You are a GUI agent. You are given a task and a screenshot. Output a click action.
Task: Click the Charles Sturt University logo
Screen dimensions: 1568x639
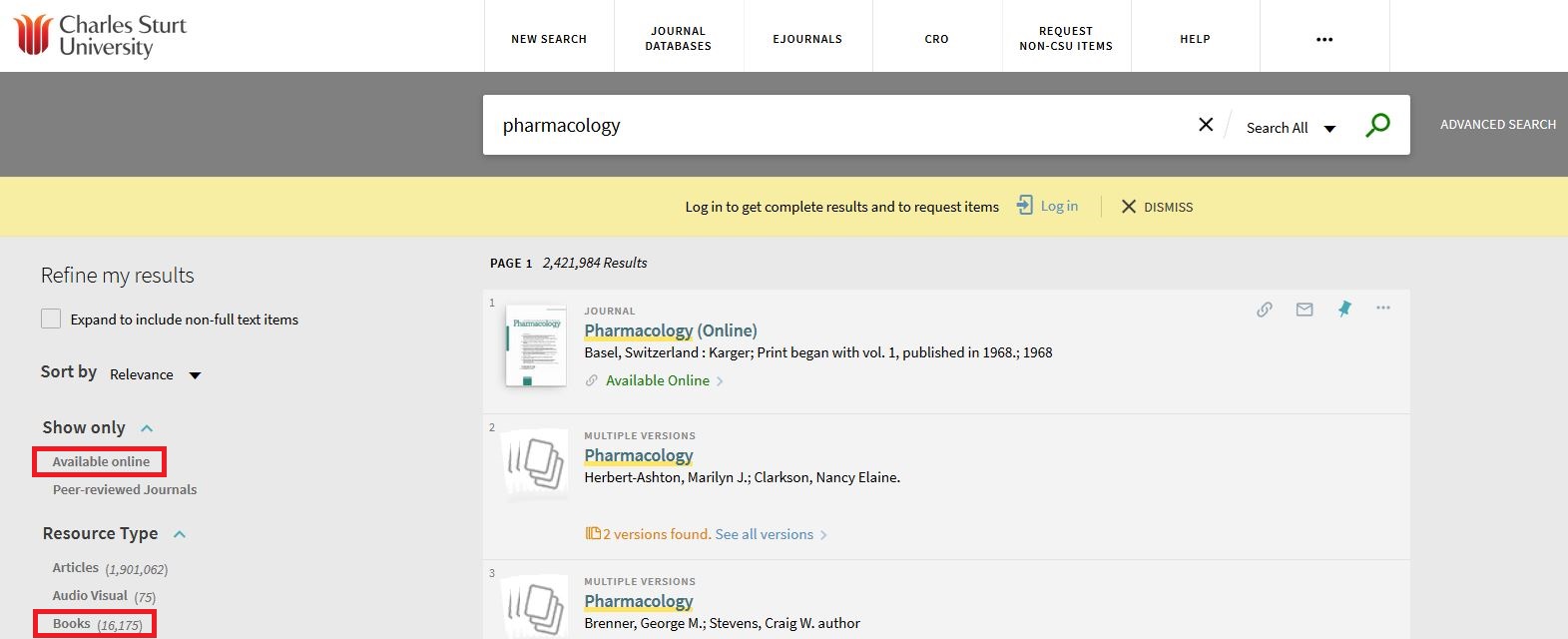[100, 36]
